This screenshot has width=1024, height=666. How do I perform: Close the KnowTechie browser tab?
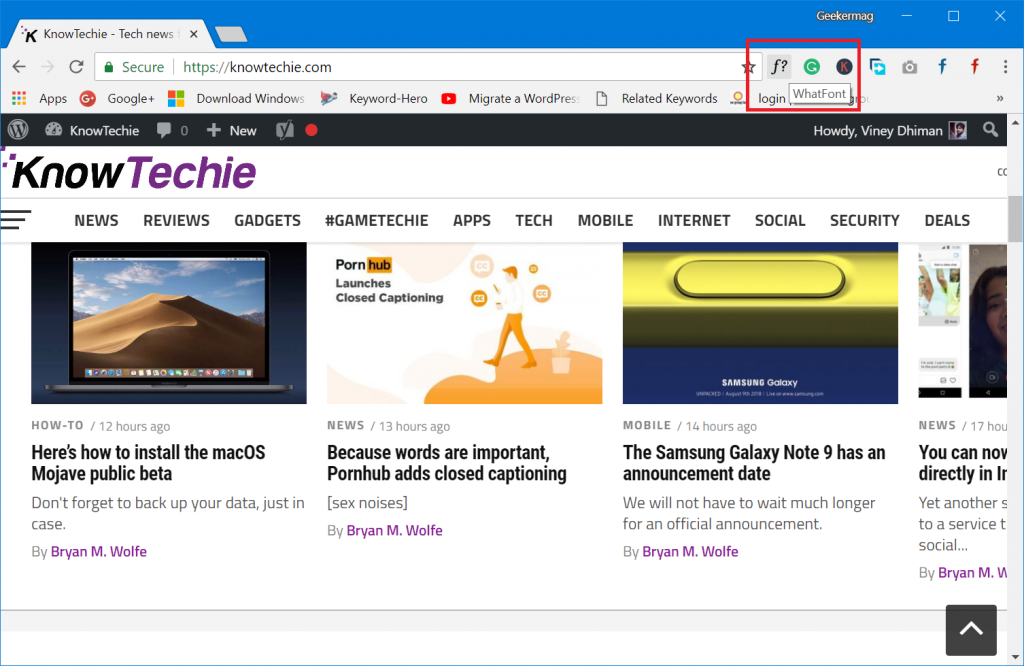tap(193, 34)
